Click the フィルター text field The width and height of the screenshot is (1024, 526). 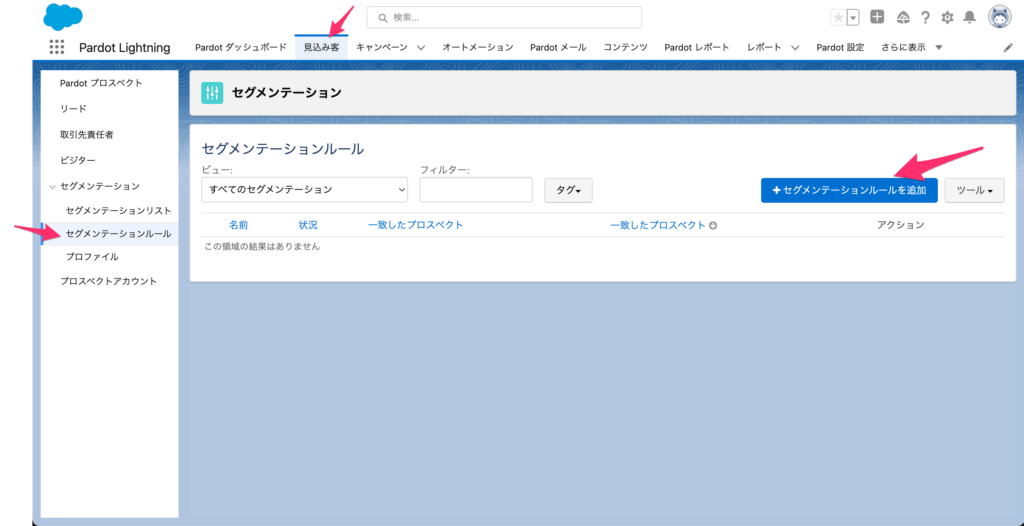click(x=476, y=189)
